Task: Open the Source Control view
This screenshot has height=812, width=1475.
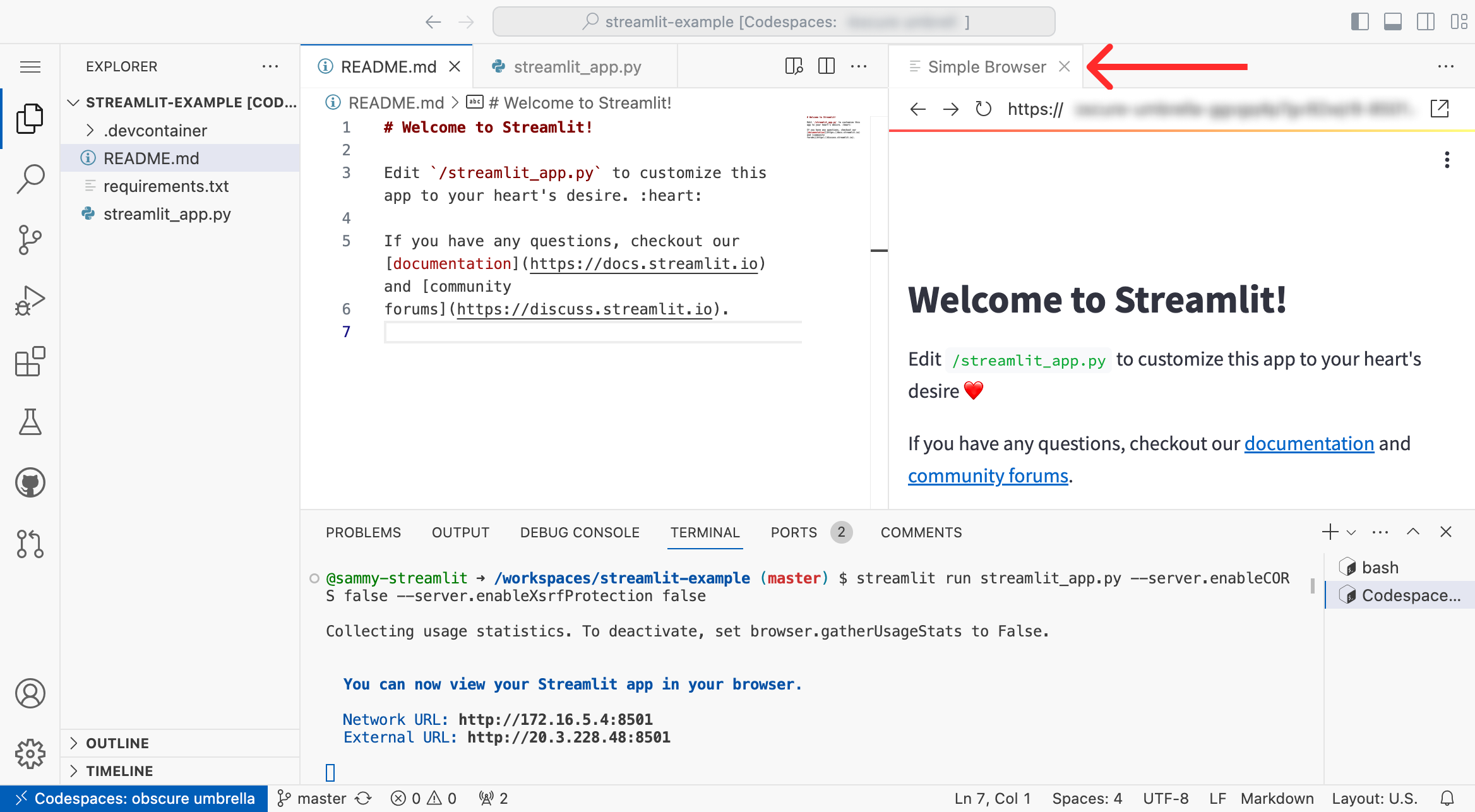Action: pyautogui.click(x=30, y=240)
